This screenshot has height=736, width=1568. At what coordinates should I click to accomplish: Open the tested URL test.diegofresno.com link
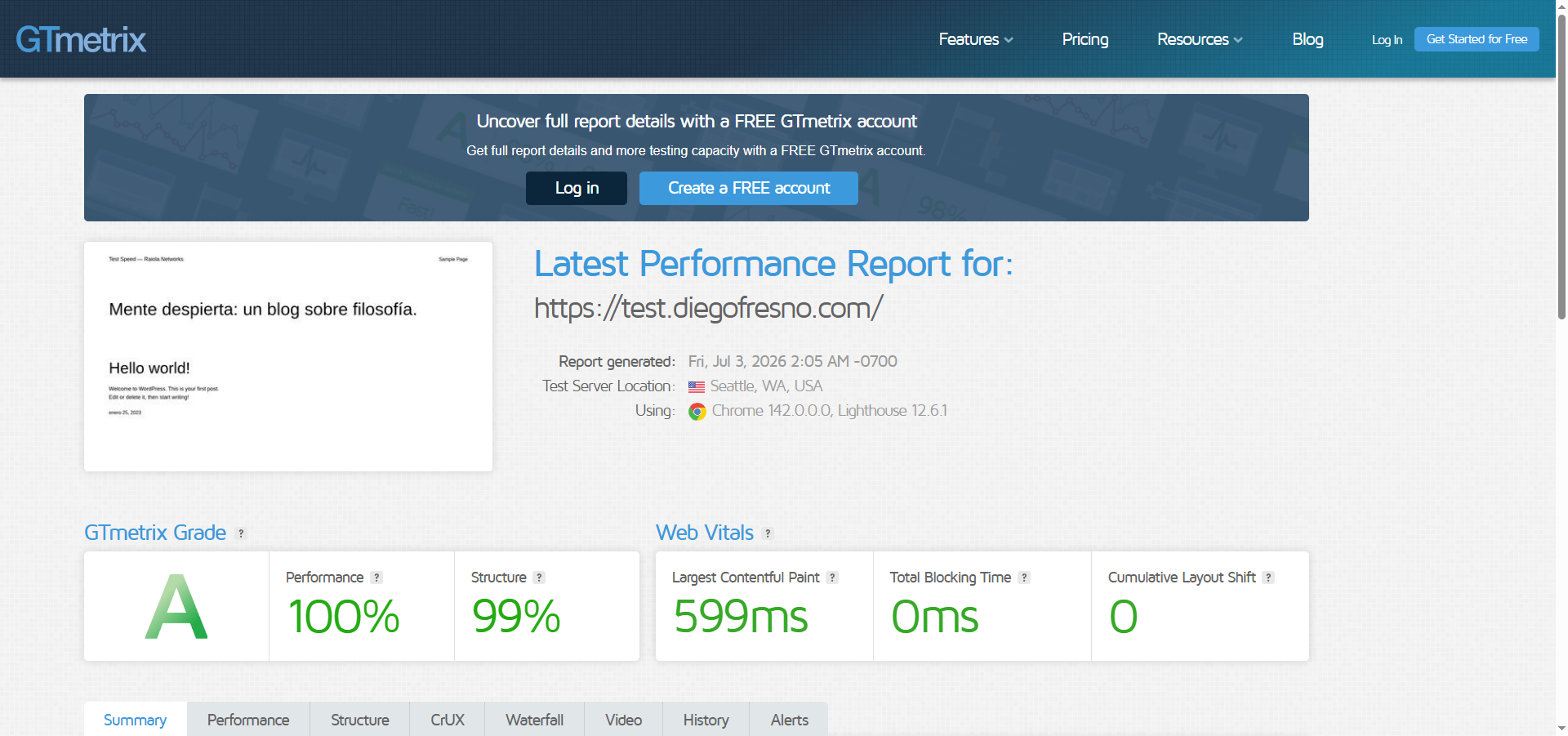[x=708, y=308]
